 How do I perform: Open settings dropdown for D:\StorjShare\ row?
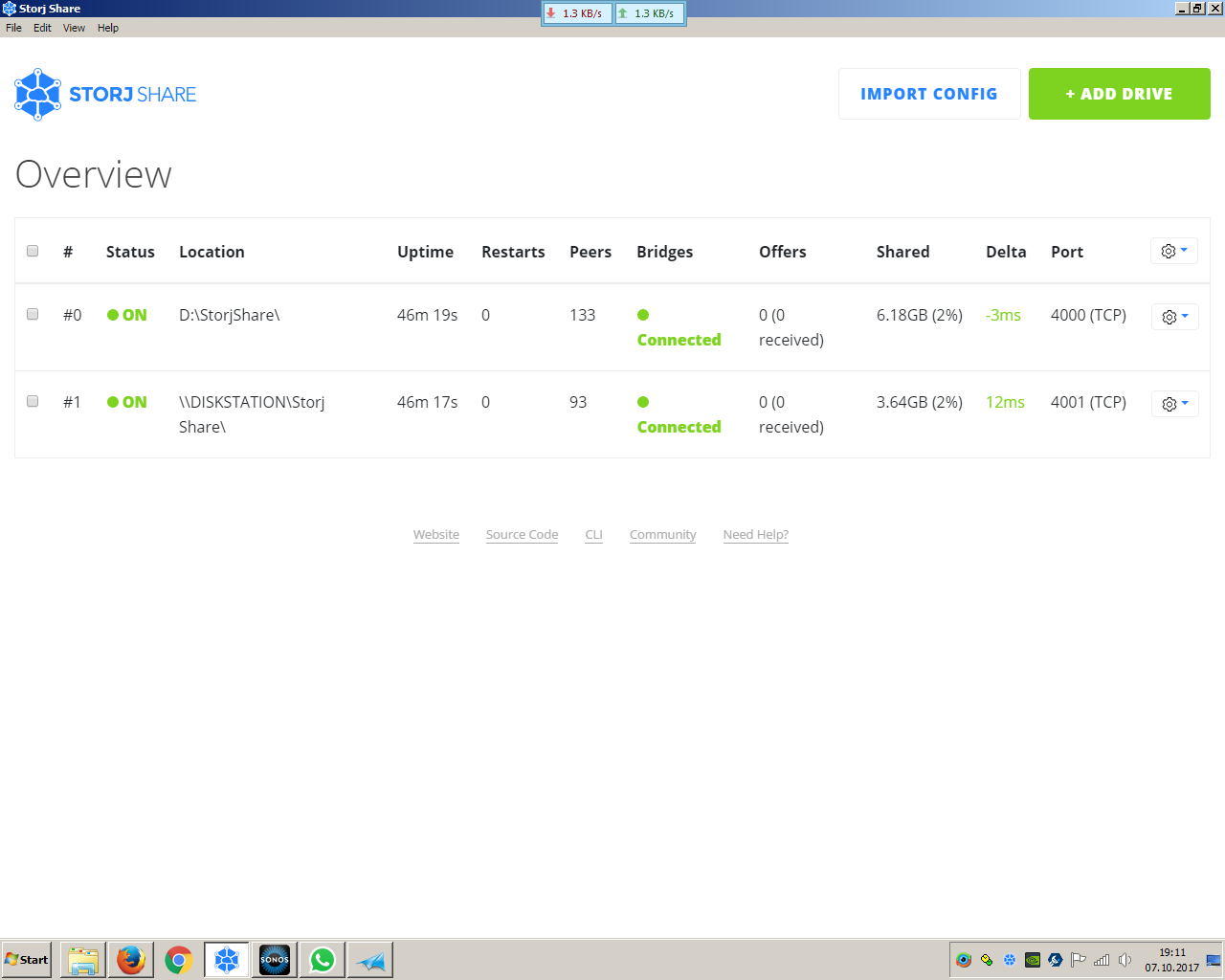(1175, 317)
